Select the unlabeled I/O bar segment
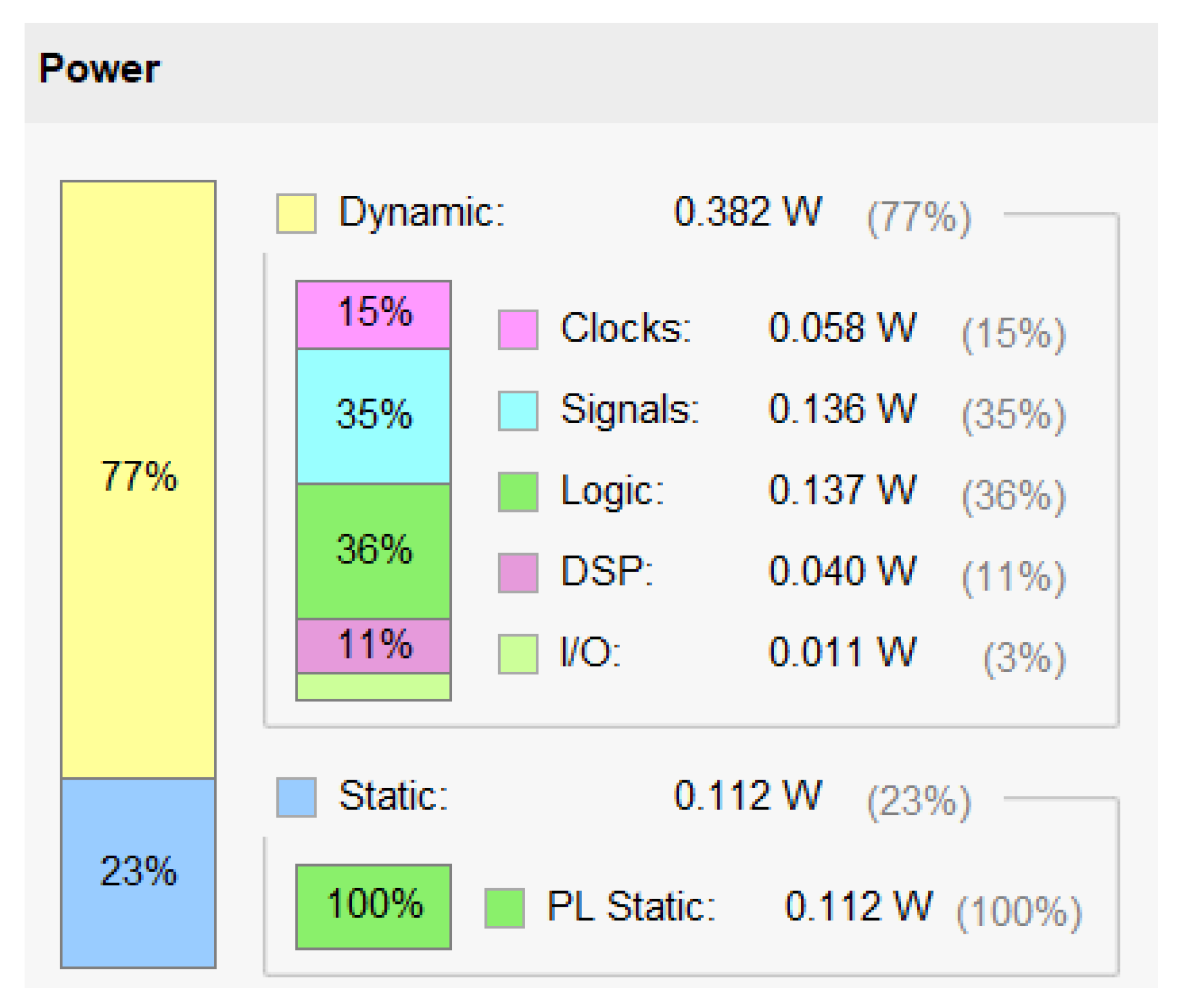This screenshot has width=1187, height=1008. (x=373, y=686)
